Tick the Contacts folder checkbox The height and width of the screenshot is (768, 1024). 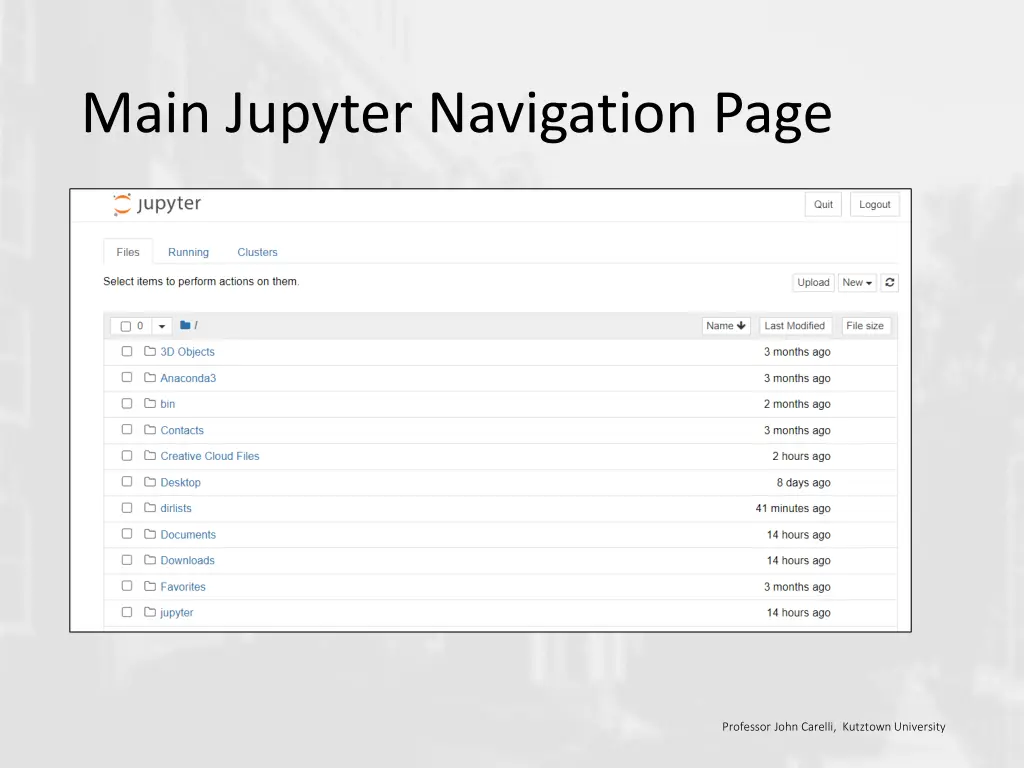[x=127, y=430]
